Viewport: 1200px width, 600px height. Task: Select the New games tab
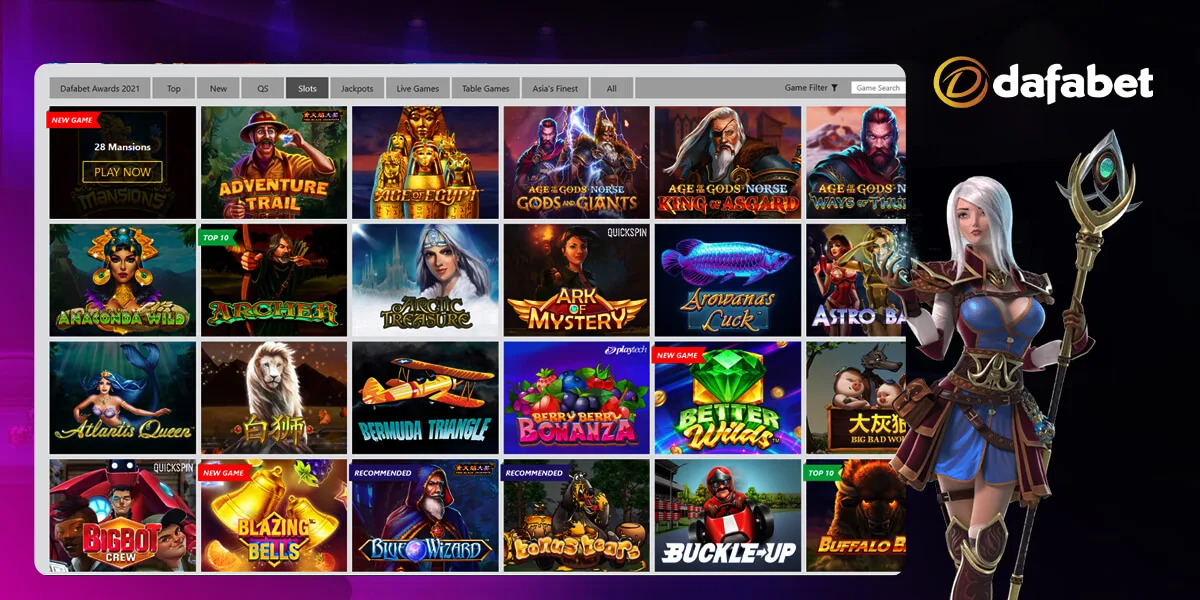coord(218,88)
